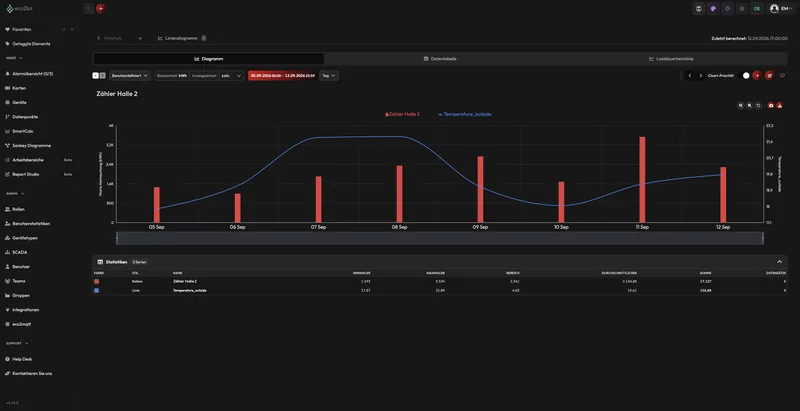This screenshot has width=800, height=411.
Task: Click the purple theme palette icon
Action: point(713,9)
